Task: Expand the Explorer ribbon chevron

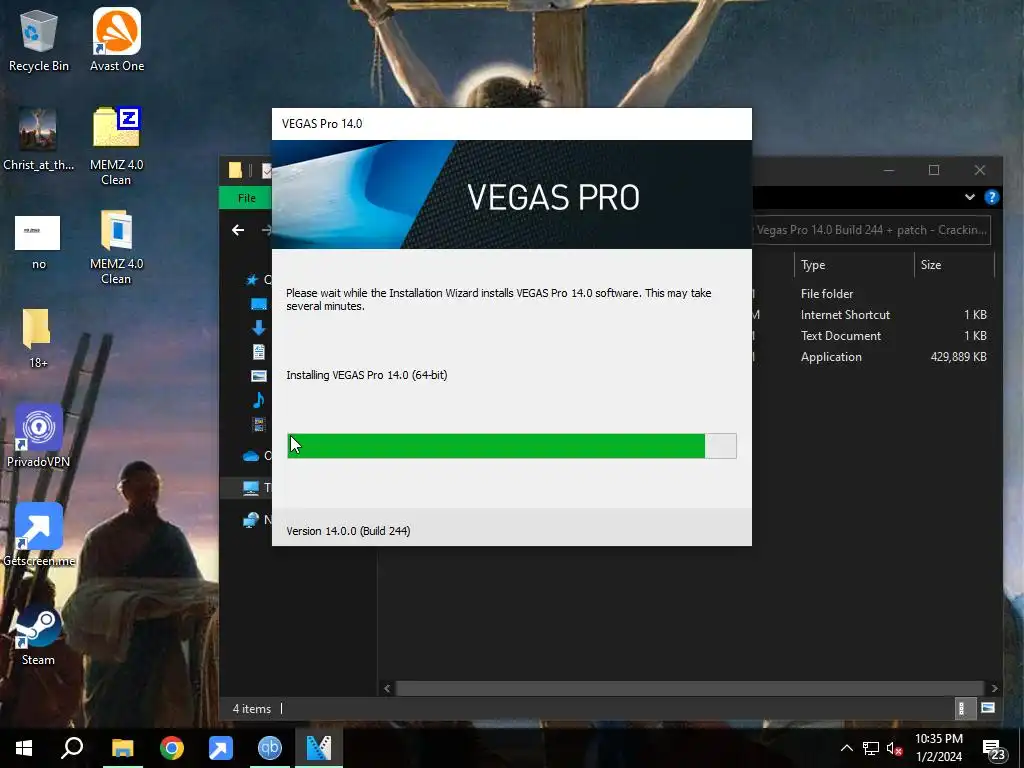Action: point(970,197)
